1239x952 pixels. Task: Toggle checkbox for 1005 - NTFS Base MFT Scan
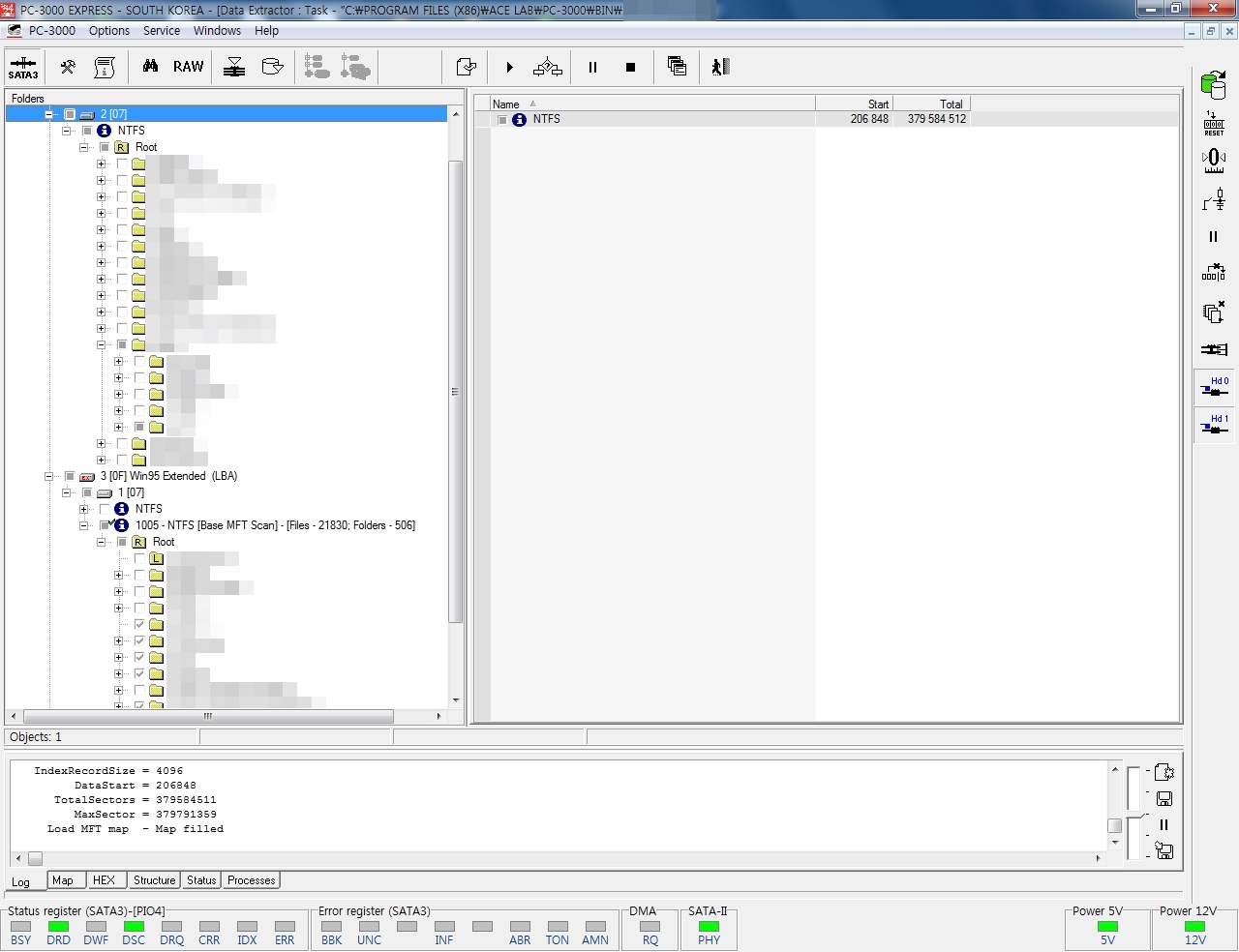point(105,525)
